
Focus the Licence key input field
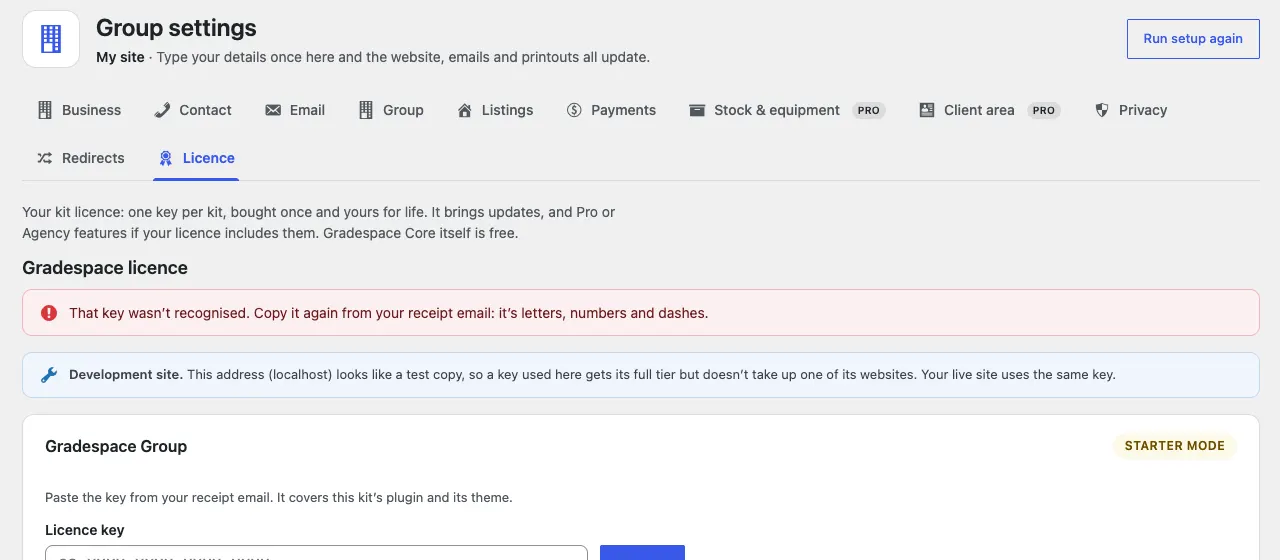click(316, 553)
